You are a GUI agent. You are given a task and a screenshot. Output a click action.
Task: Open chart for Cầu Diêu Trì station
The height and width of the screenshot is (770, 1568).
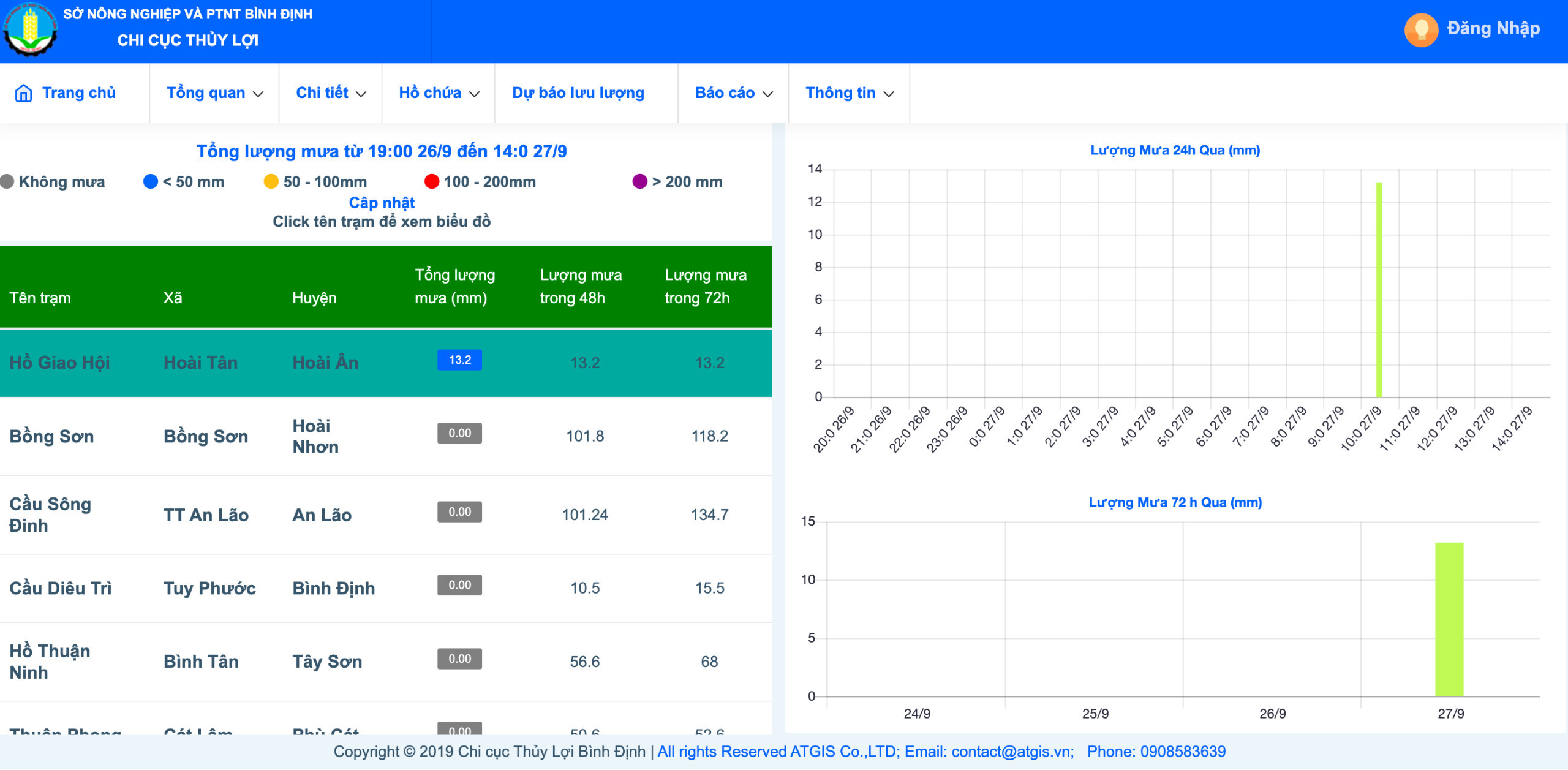click(x=60, y=589)
